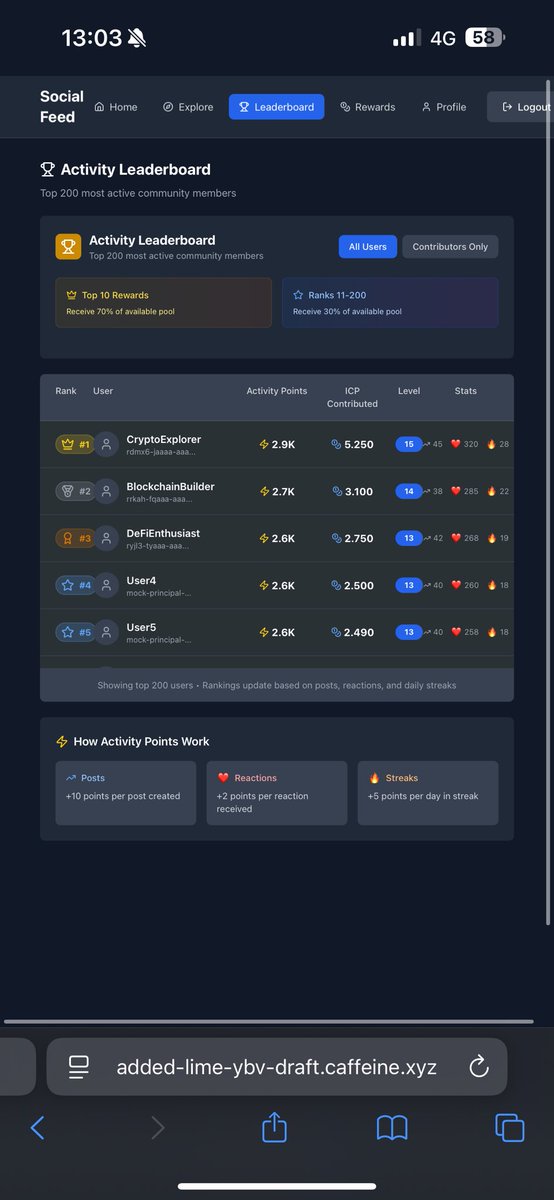Click the heart 285 reactions stat

tap(464, 491)
